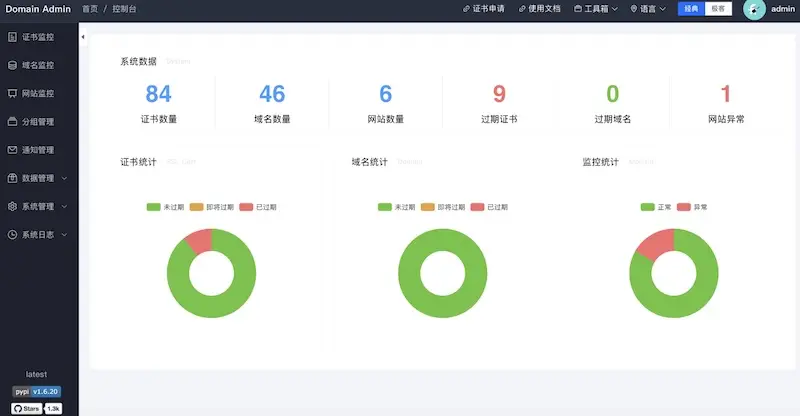
Task: Toggle 已过期 legend in 域名统计 chart
Action: click(x=489, y=207)
